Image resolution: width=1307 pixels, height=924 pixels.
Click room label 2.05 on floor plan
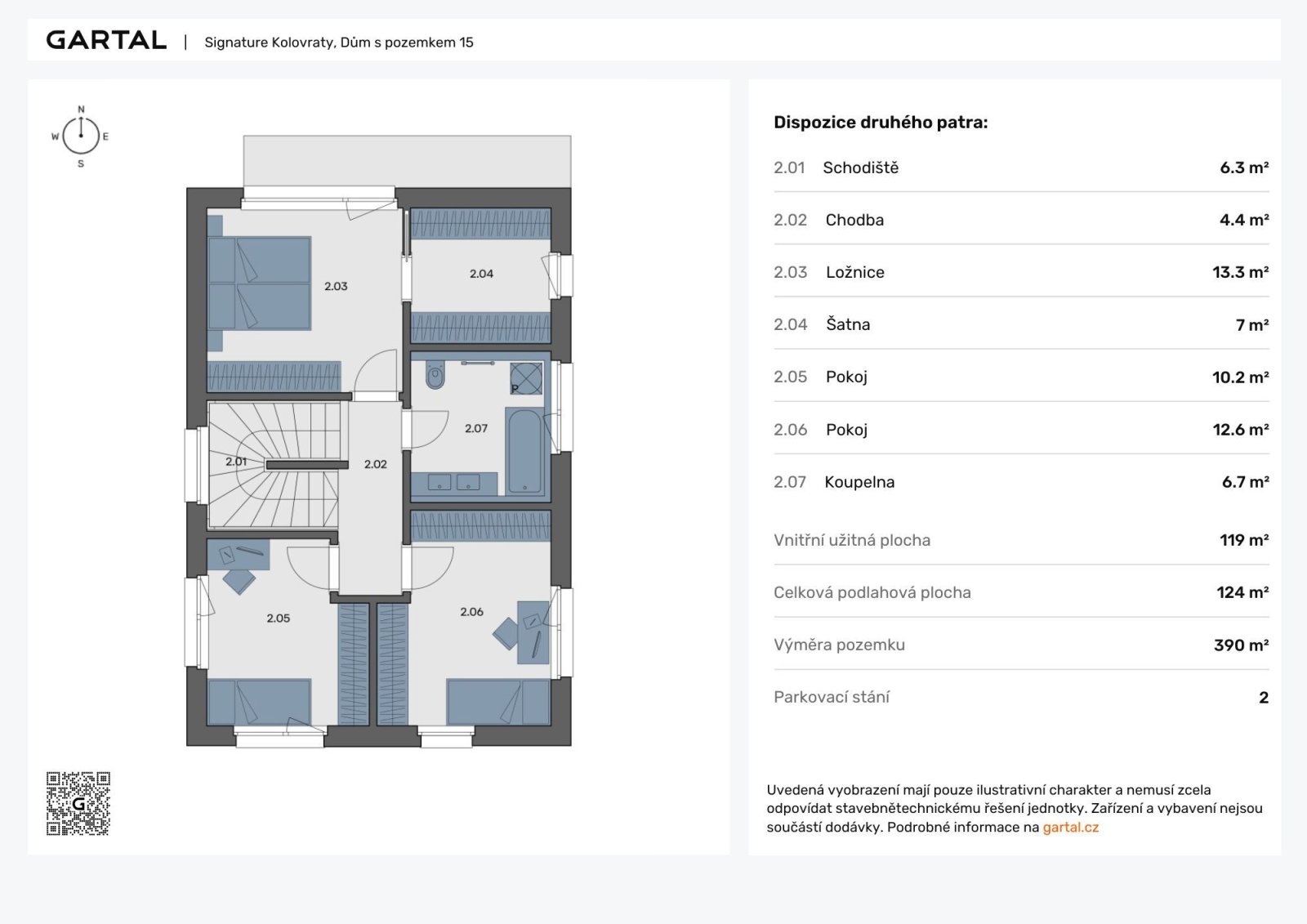point(278,618)
